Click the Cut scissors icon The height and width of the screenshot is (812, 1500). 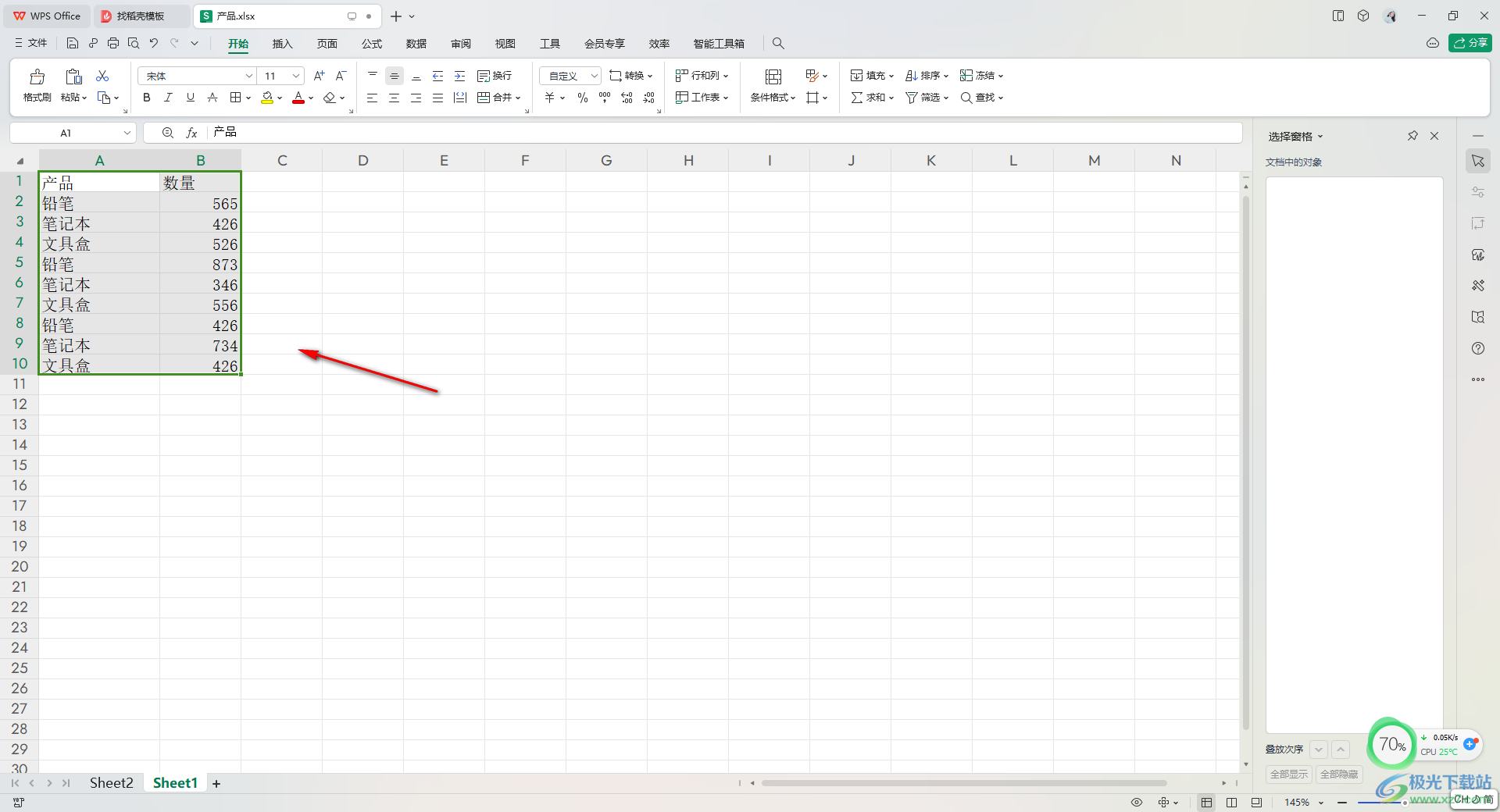pos(102,76)
